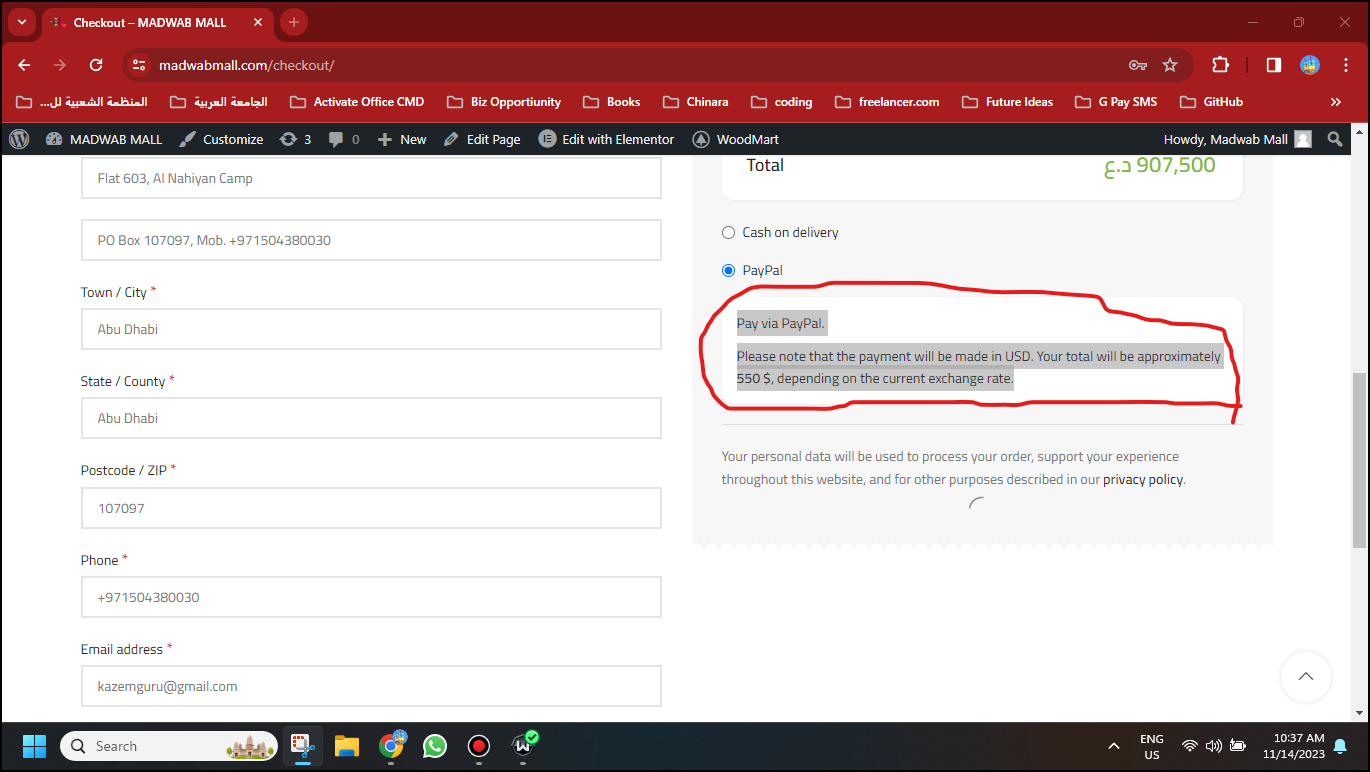The height and width of the screenshot is (772, 1370).
Task: Click the WordPress logo in admin bar
Action: point(19,139)
